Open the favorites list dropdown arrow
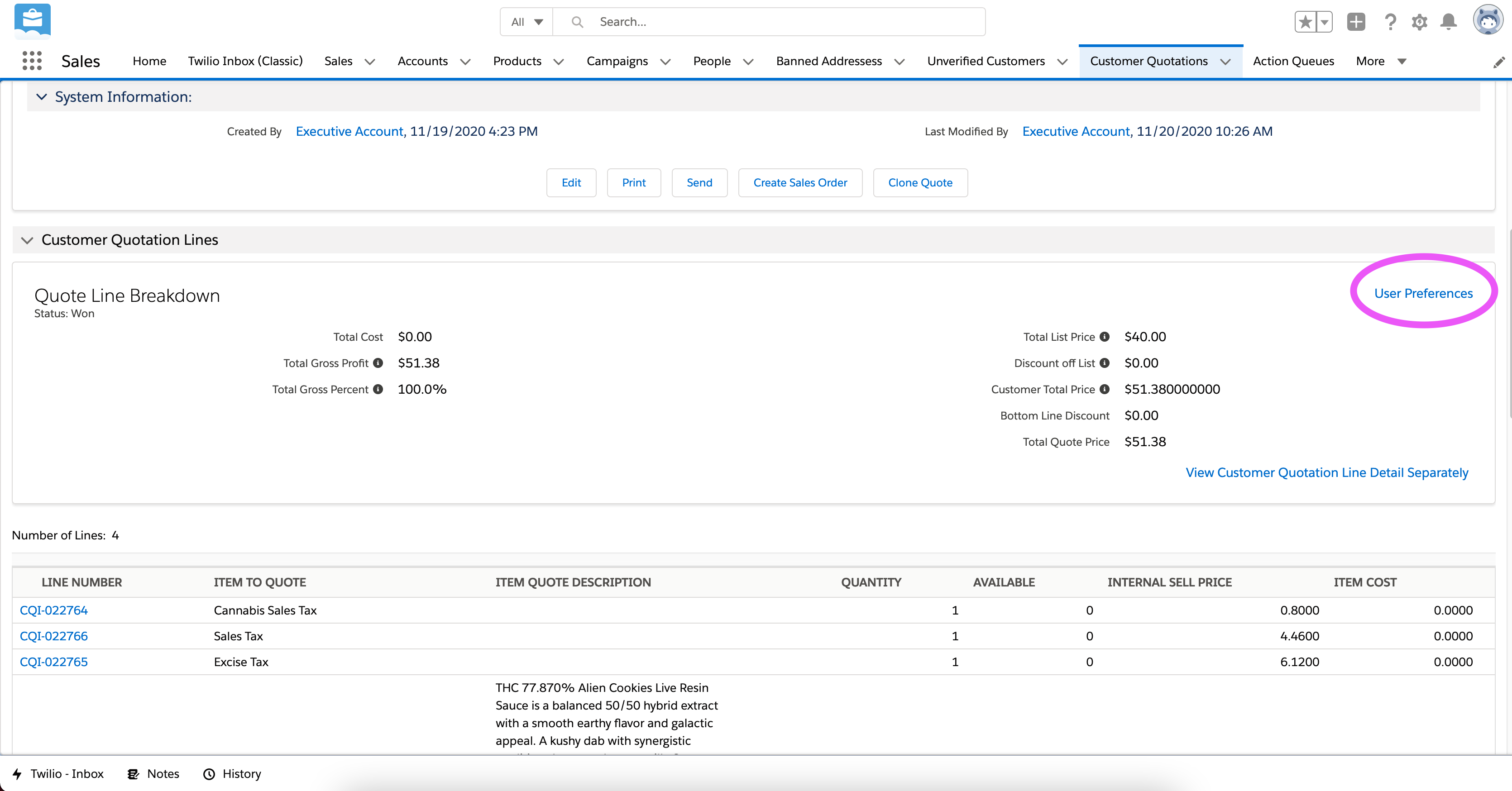This screenshot has width=1512, height=791. click(1324, 22)
